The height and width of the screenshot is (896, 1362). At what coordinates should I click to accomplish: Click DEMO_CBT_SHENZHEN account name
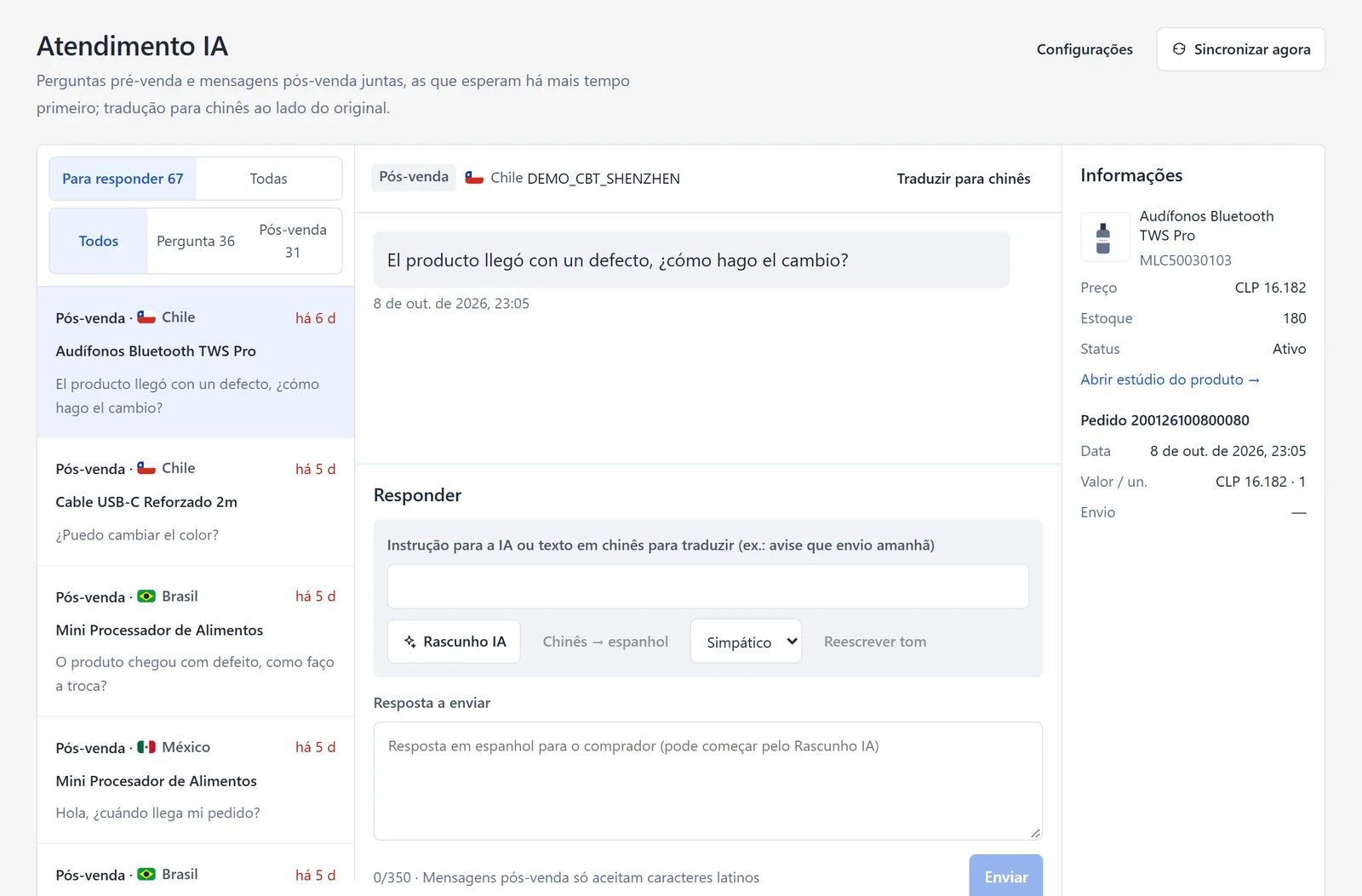pyautogui.click(x=604, y=179)
